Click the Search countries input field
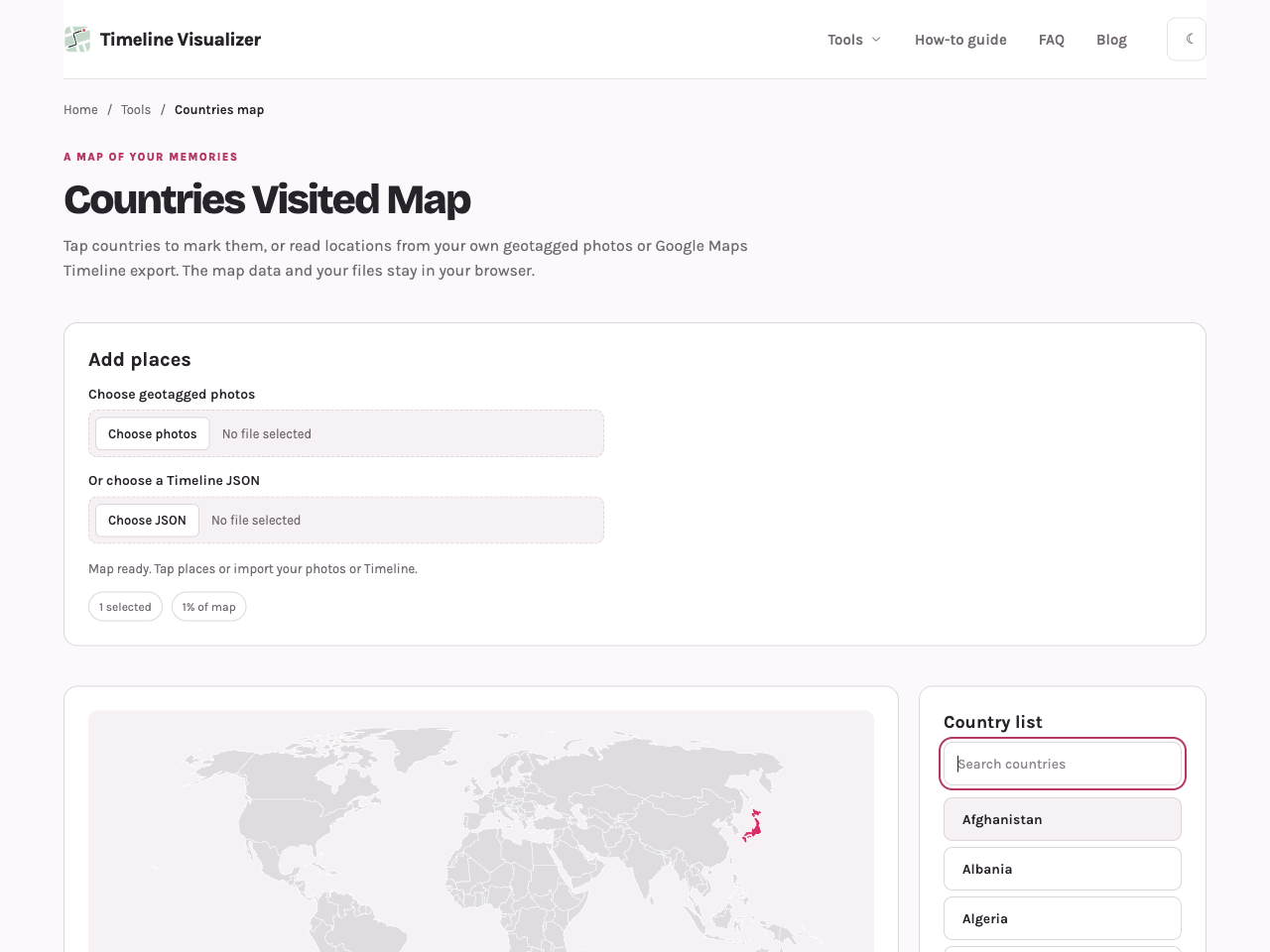Viewport: 1270px width, 952px height. tap(1063, 765)
